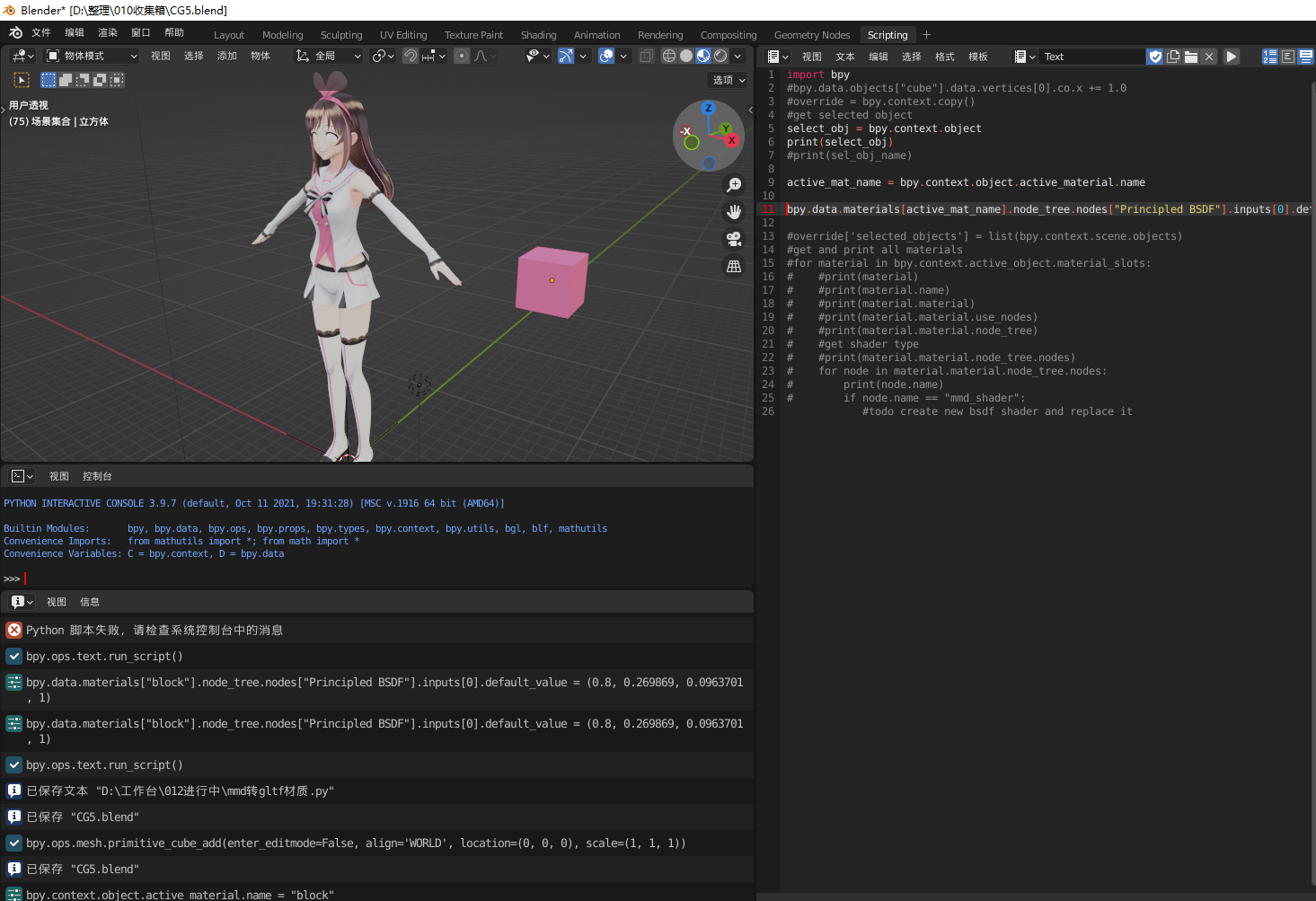Switch to the Animation workspace tab
The image size is (1316, 901).
(597, 35)
